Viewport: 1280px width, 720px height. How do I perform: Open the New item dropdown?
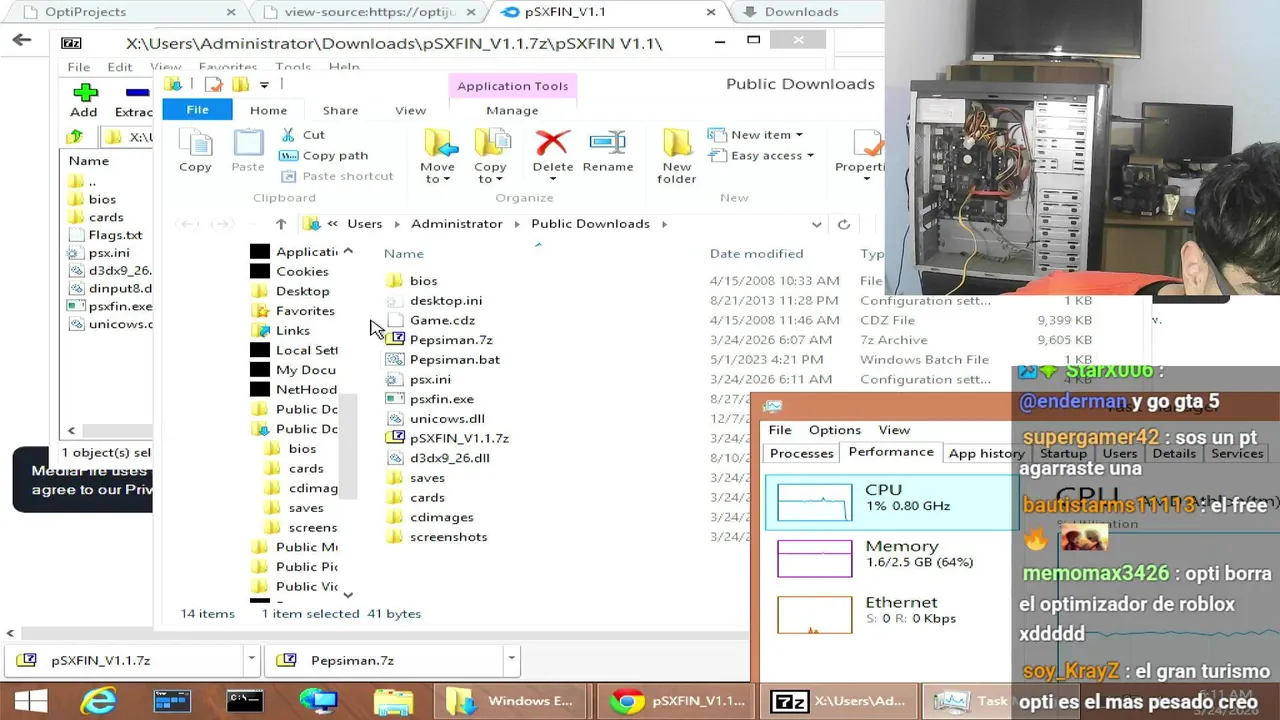756,134
